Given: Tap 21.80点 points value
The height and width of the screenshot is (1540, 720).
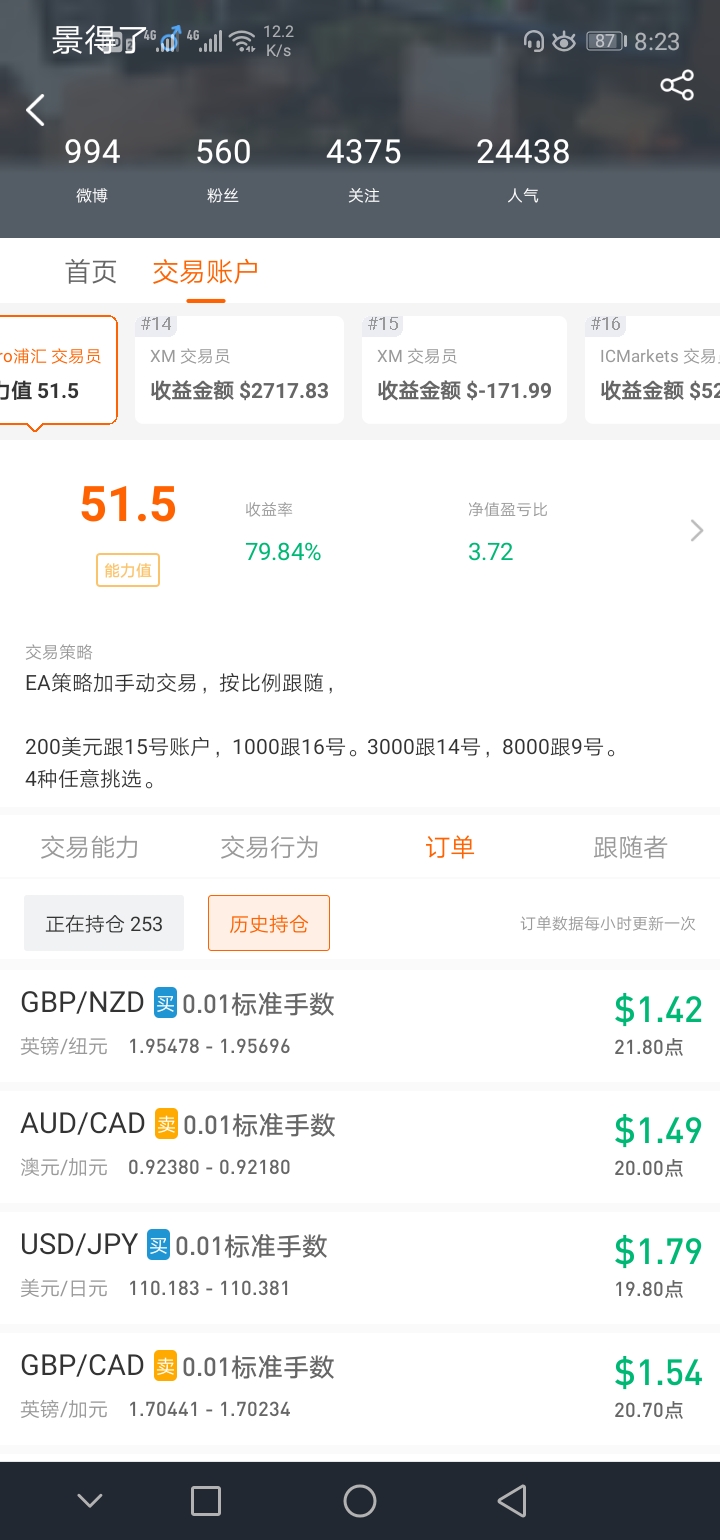Looking at the screenshot, I should coord(649,1047).
